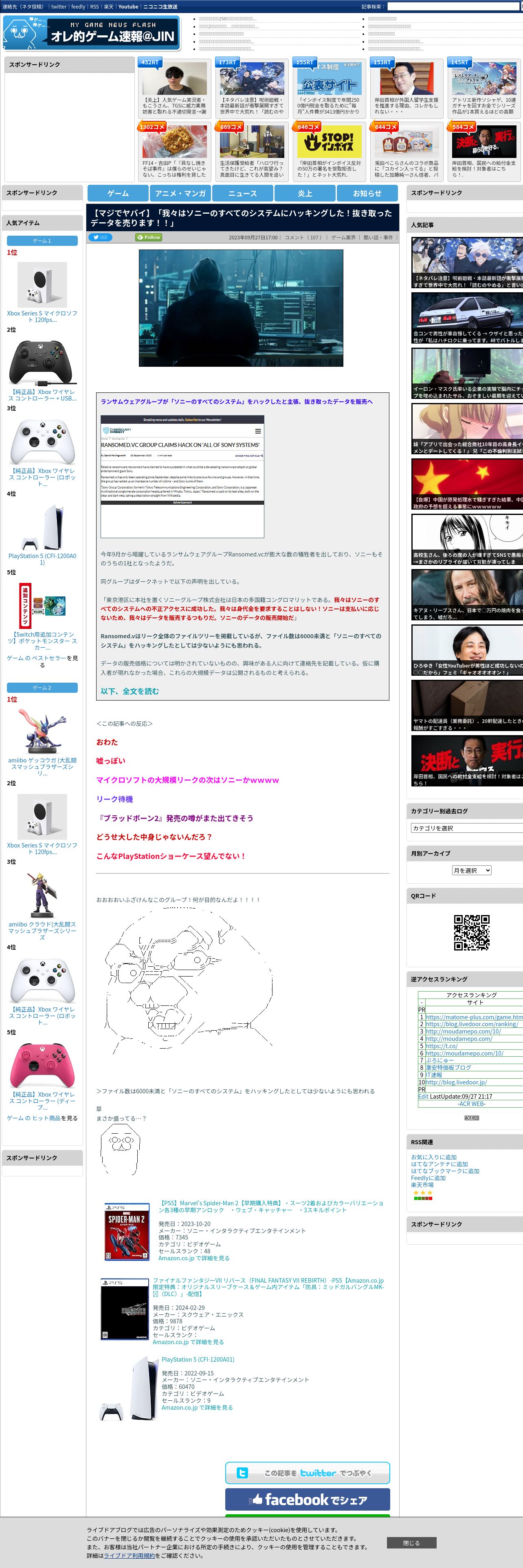Click the 激安特価板ブログ ranking link
This screenshot has width=523, height=1568.
(448, 1068)
